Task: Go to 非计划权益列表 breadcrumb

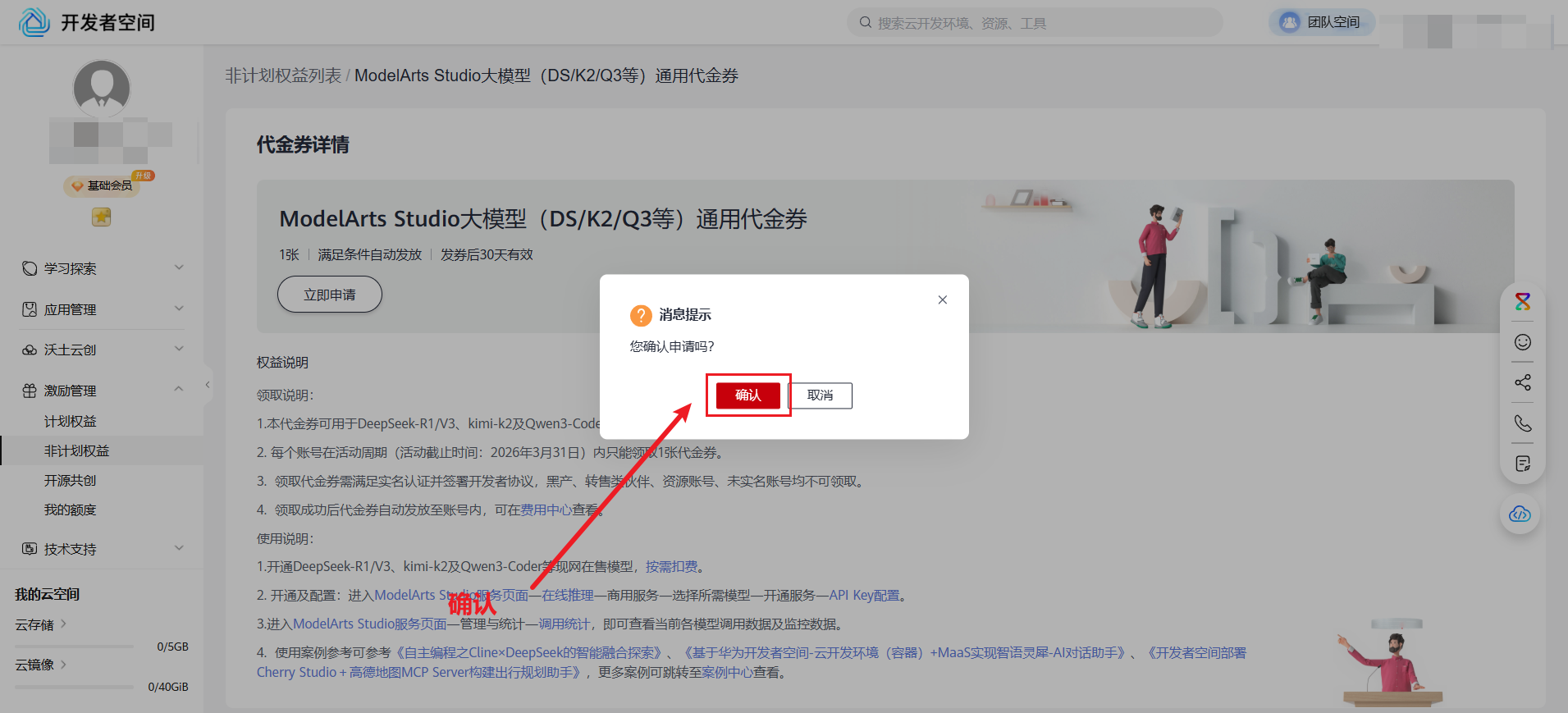Action: 283,75
